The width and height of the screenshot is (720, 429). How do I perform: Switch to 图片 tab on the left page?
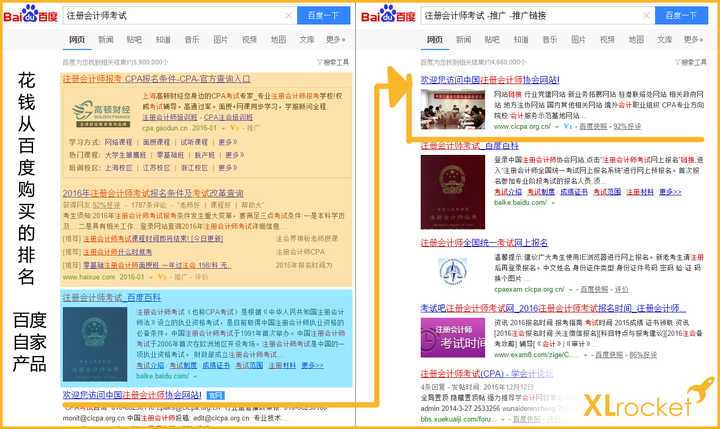[x=220, y=40]
